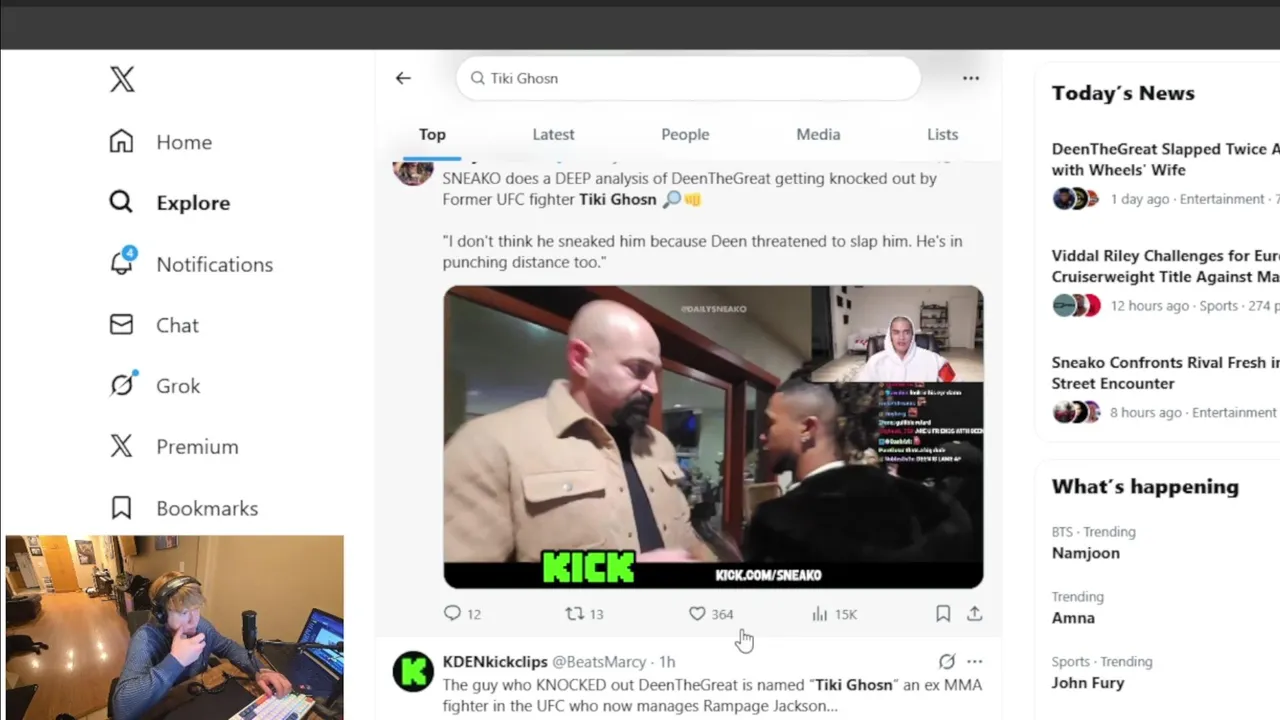Reply to the SNEAKO post (12 replies)
Screen dimensions: 1280x720
pos(462,614)
